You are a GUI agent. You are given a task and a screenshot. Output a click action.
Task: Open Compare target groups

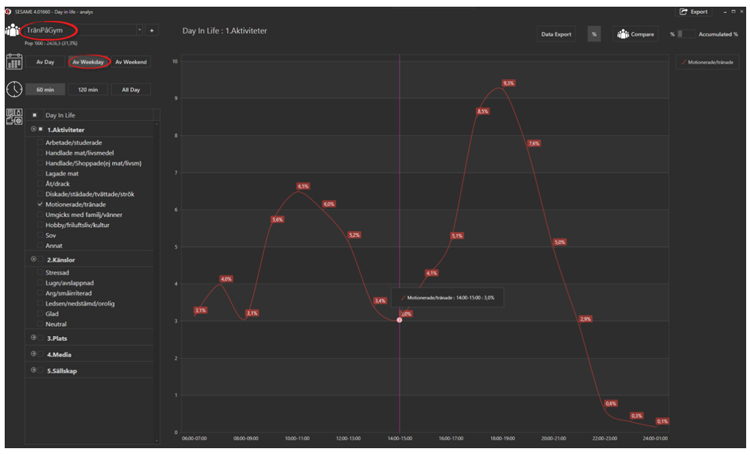pos(636,34)
